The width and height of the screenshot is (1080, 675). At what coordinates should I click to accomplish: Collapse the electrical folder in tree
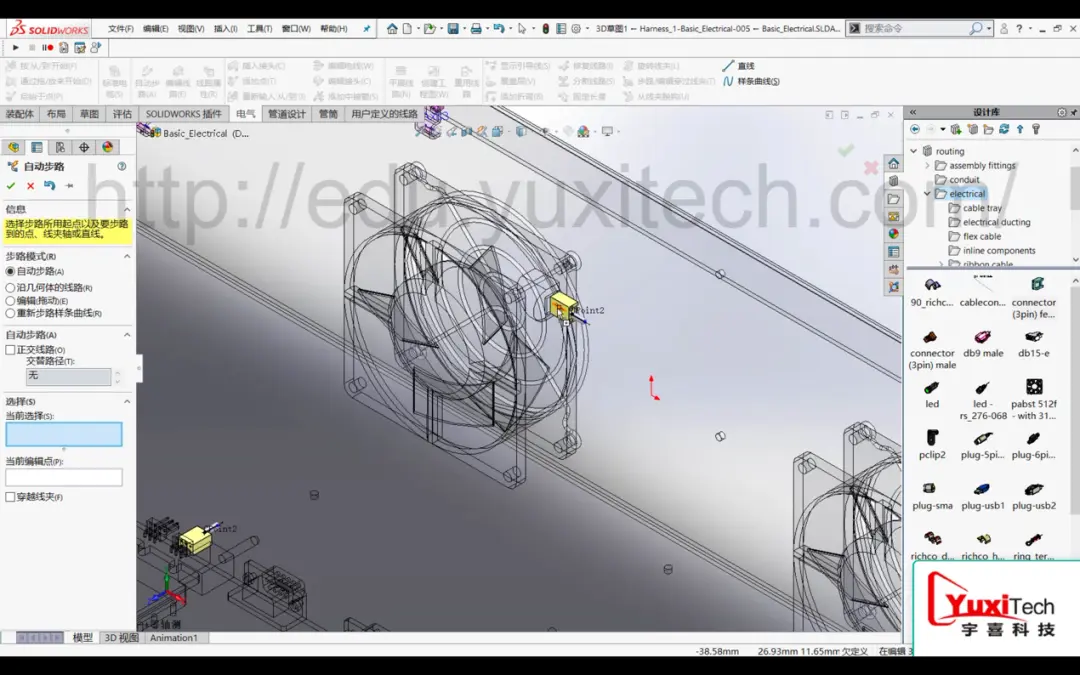(x=927, y=194)
